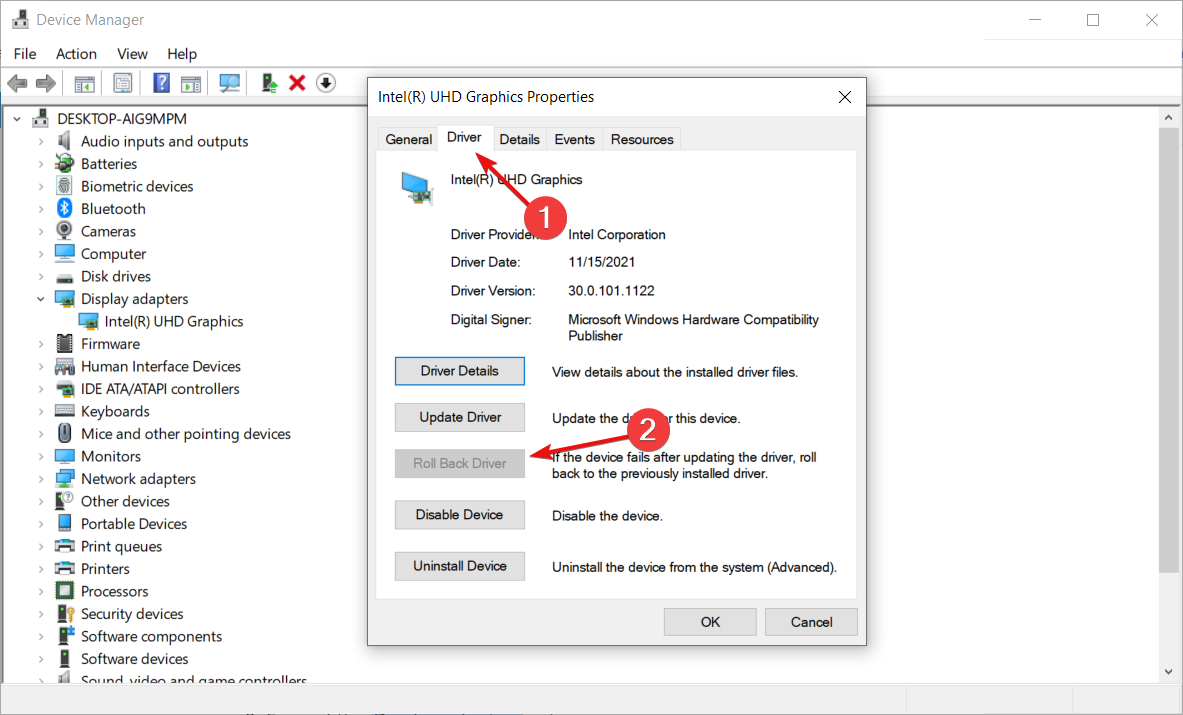The height and width of the screenshot is (715, 1183).
Task: Click the Security devices key icon
Action: pyautogui.click(x=66, y=614)
